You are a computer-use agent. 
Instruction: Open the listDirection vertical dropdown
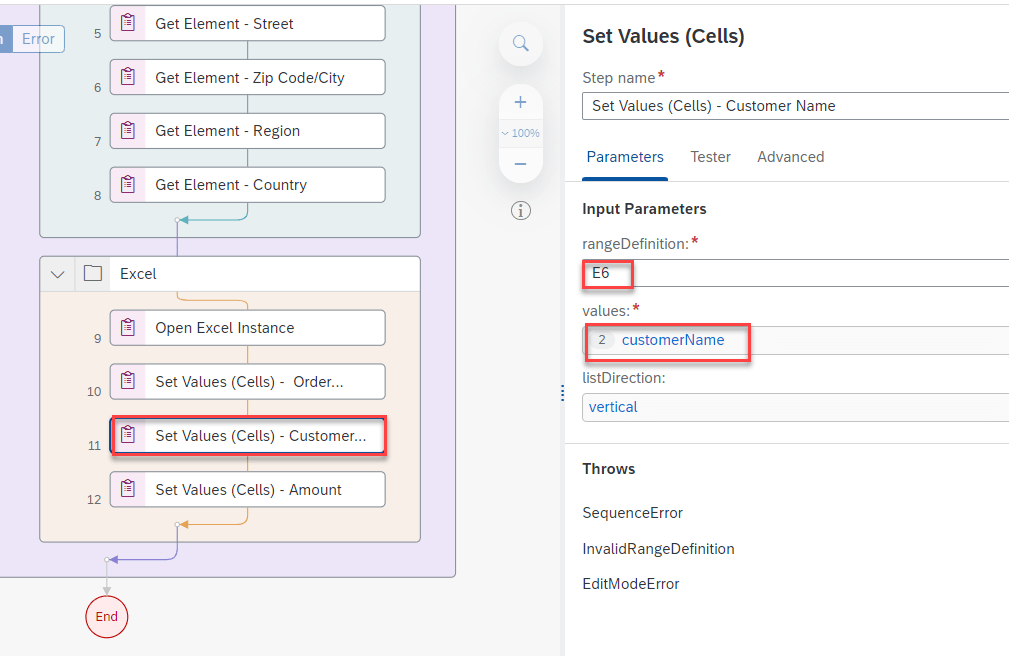pyautogui.click(x=795, y=407)
